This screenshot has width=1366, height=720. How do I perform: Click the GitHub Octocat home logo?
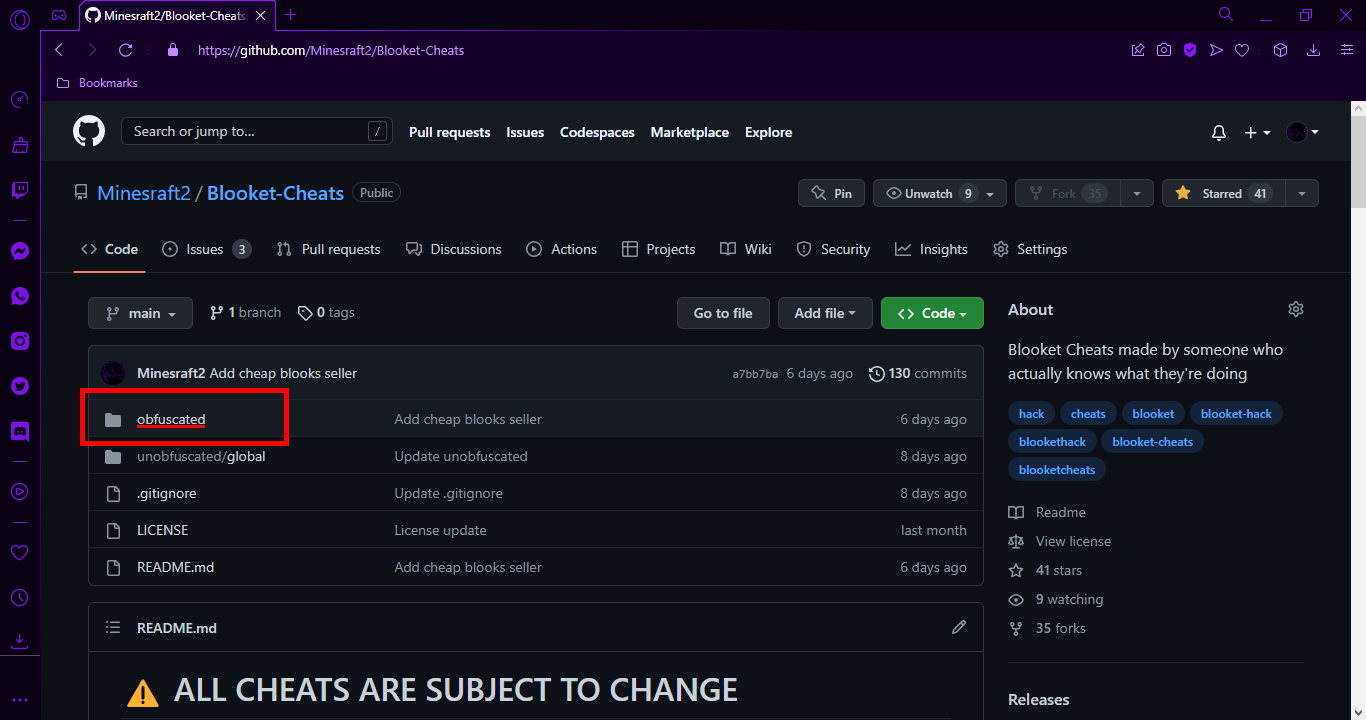(89, 131)
